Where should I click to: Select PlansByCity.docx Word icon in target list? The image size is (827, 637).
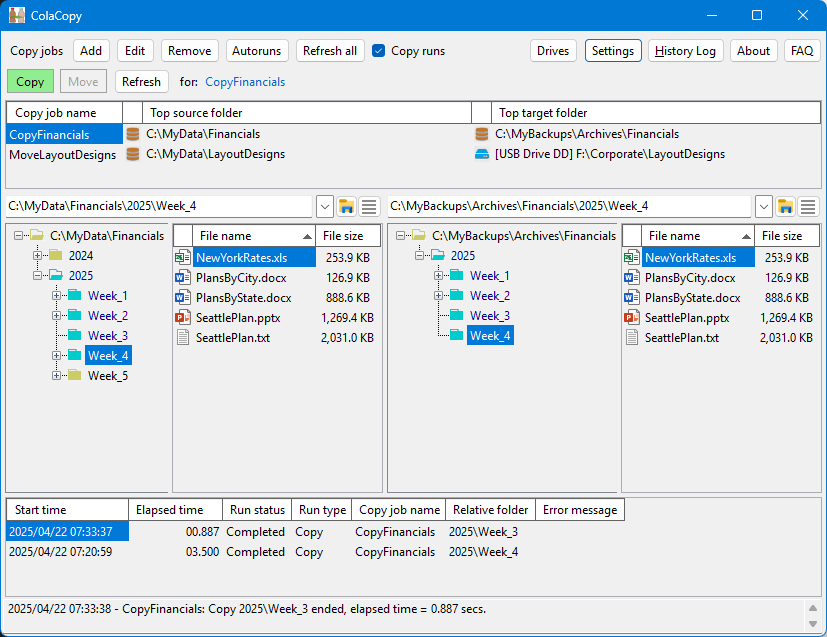pos(631,278)
